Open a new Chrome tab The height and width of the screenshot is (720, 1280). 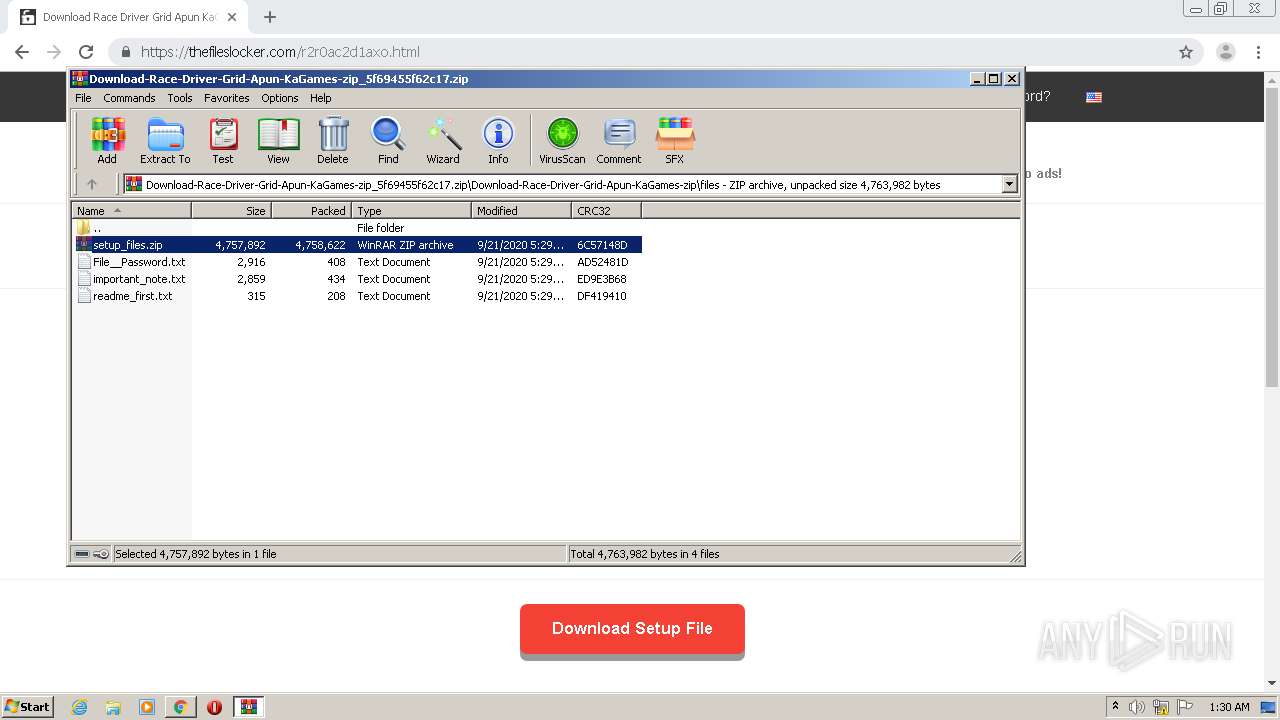[270, 17]
